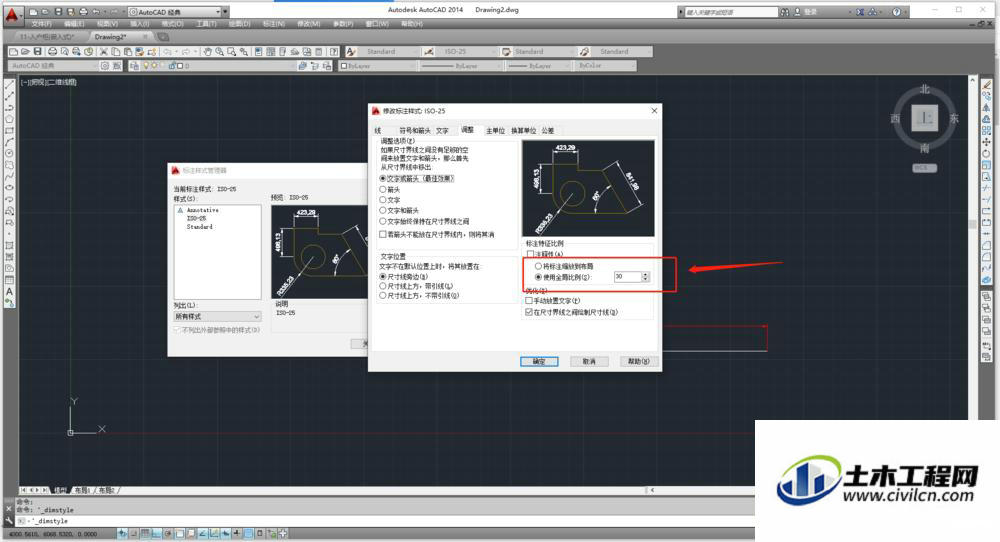Viewport: 1000px width, 542px height.
Task: Click the Save icon in standard toolbar
Action: click(x=37, y=52)
